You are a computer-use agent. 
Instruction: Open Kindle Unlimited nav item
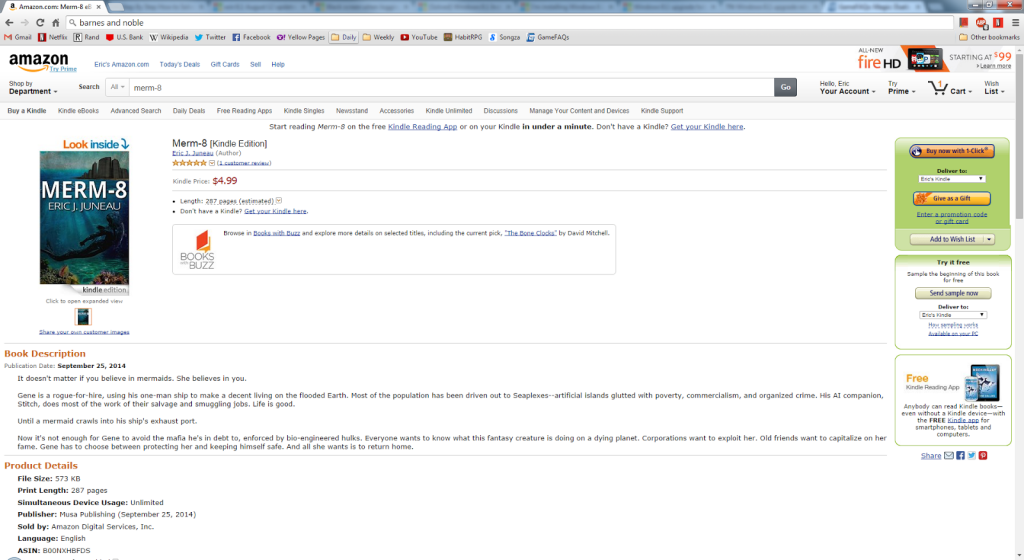tap(449, 111)
